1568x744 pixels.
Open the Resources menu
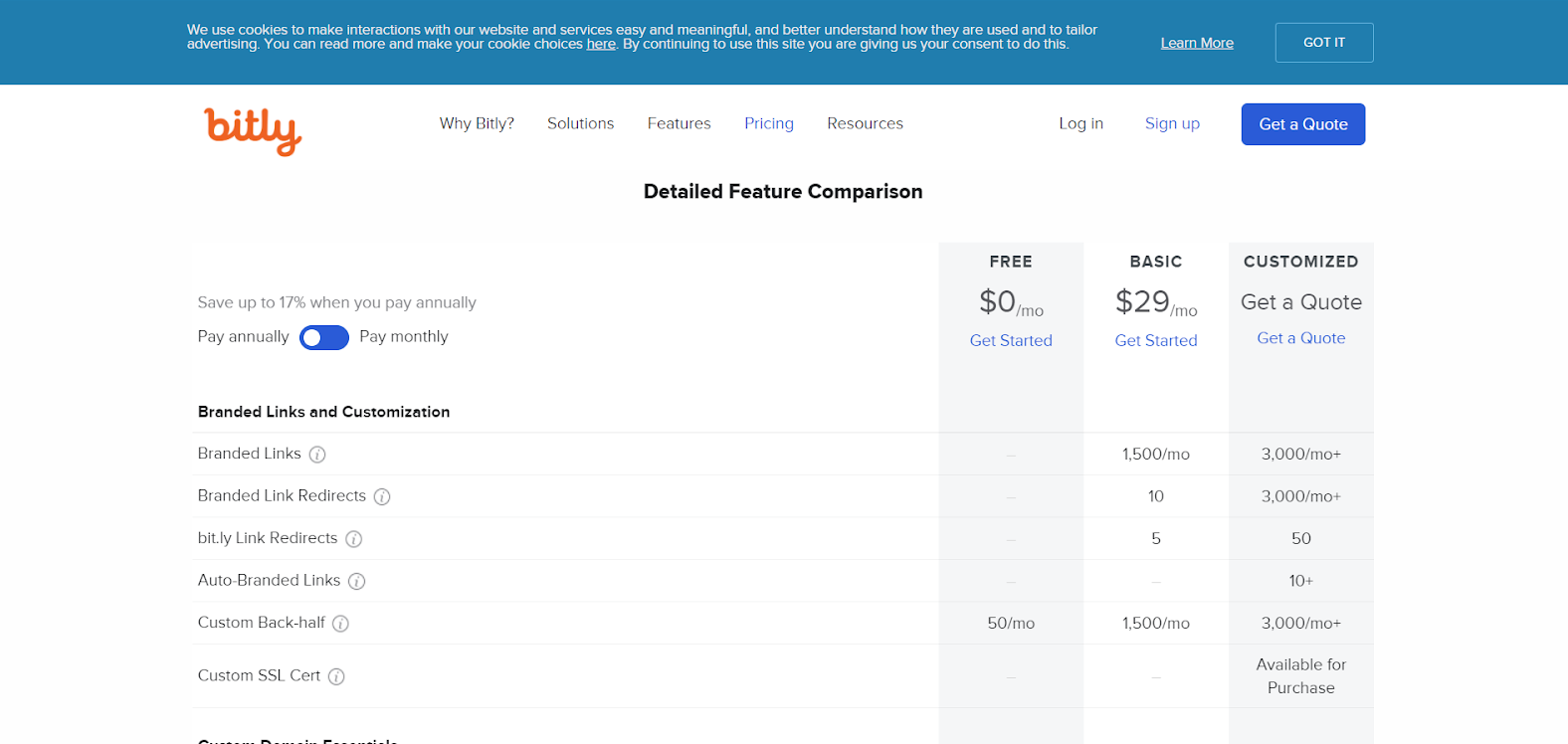click(x=866, y=123)
